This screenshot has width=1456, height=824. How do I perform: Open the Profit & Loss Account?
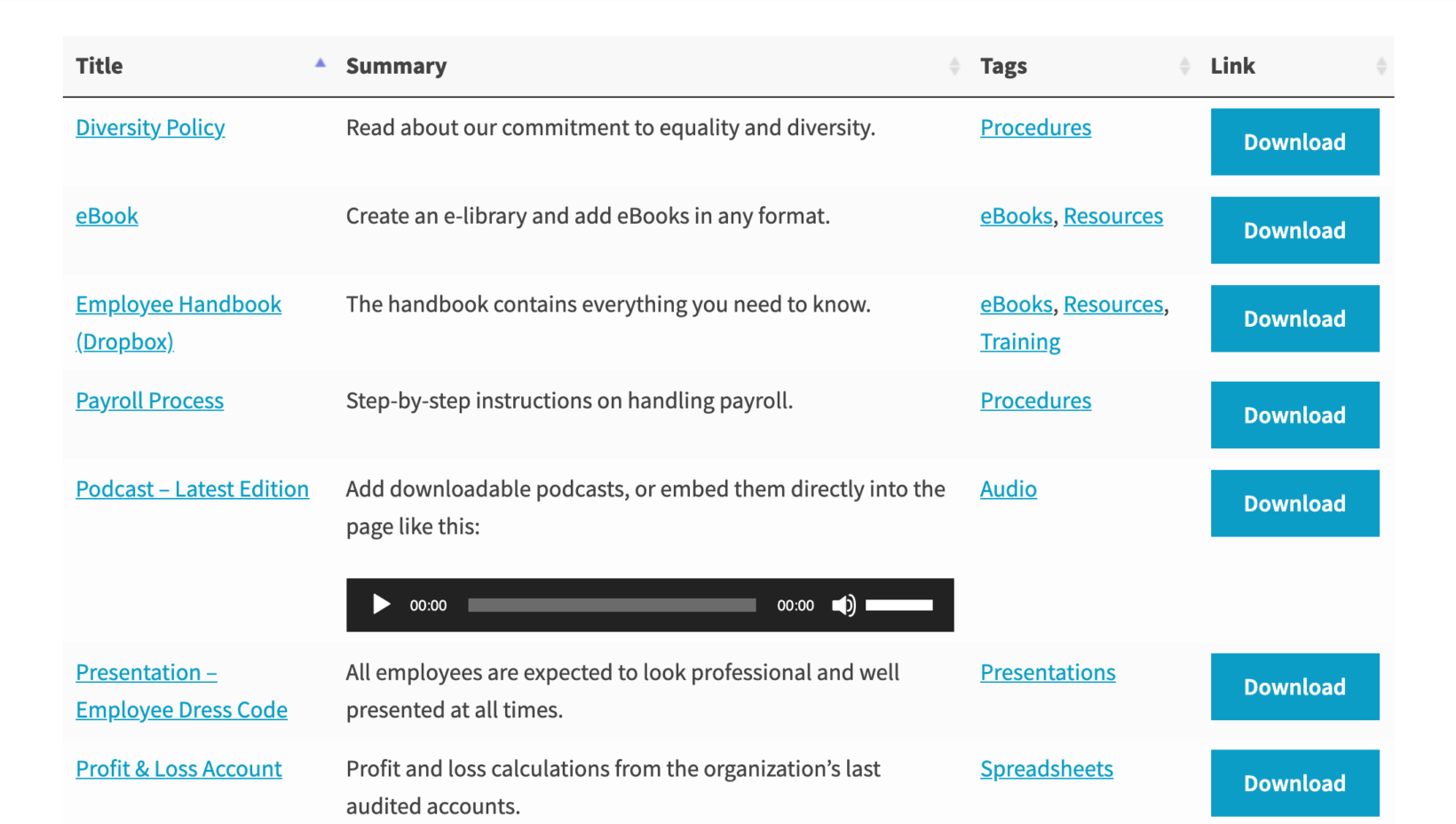click(178, 768)
